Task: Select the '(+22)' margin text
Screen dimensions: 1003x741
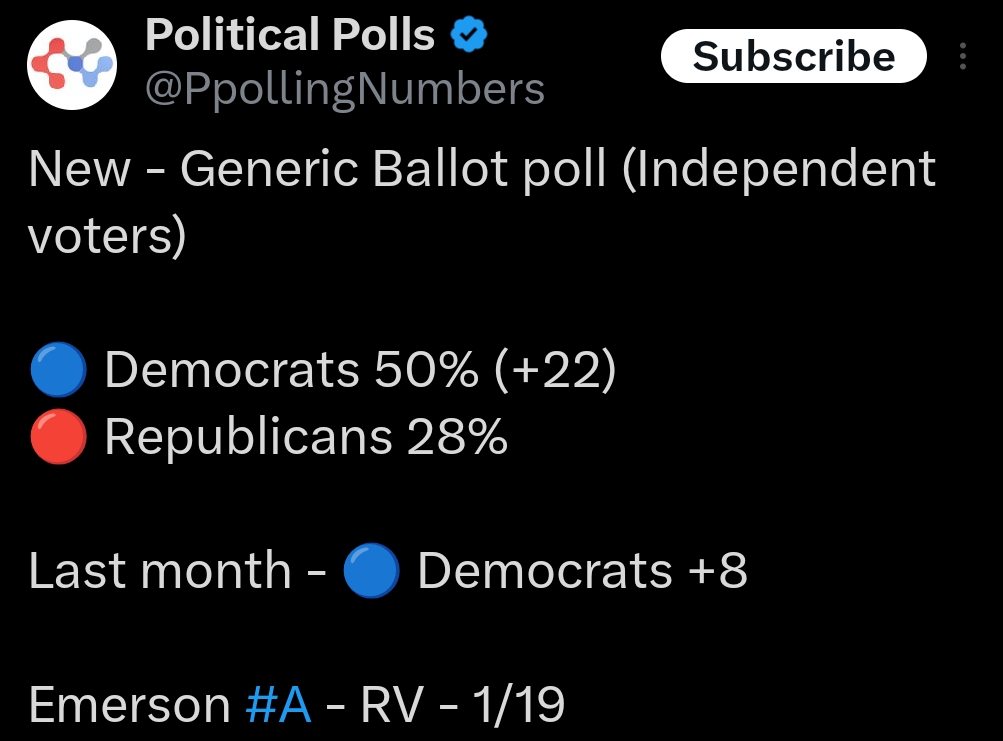Action: click(x=553, y=371)
